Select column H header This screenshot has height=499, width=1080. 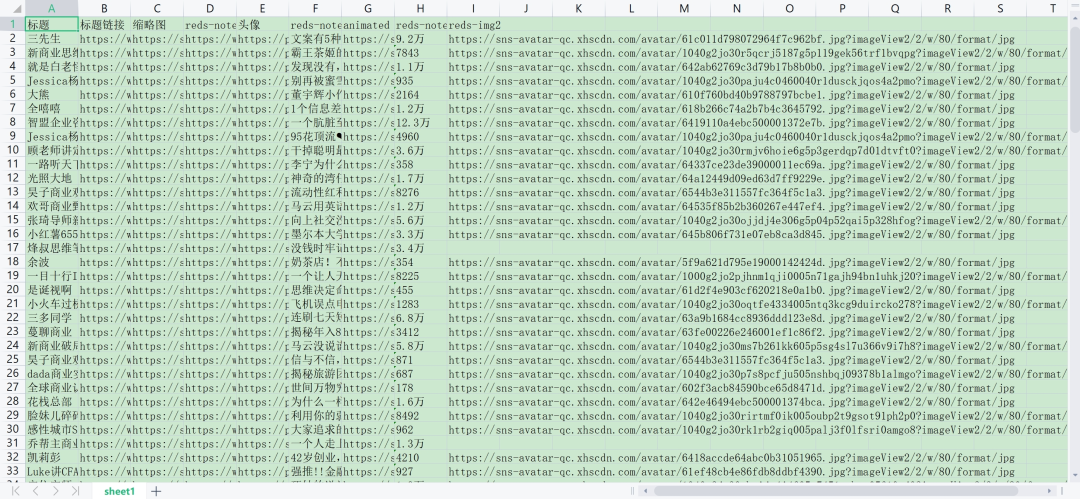(x=420, y=8)
